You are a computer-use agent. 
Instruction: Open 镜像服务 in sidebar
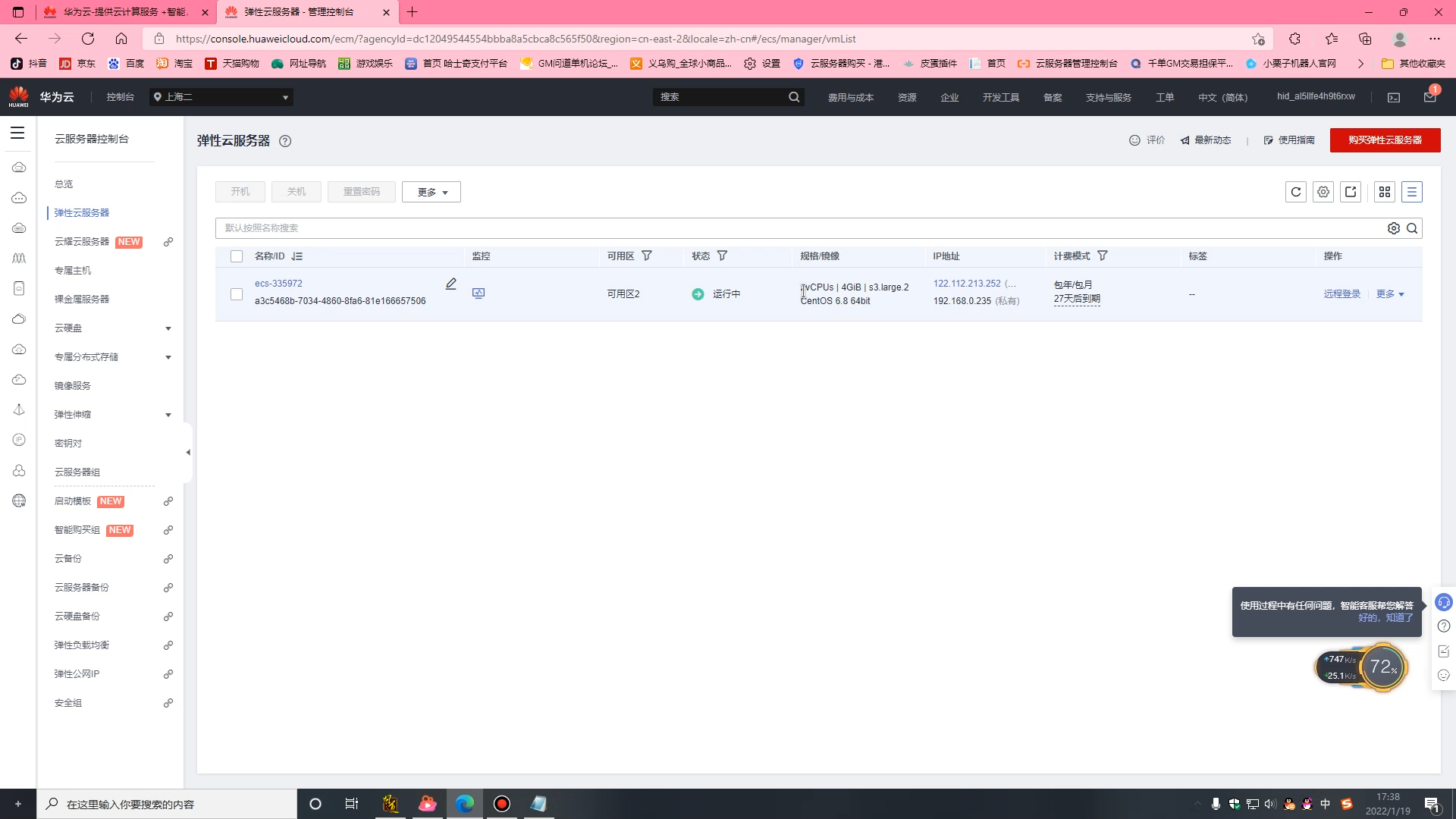pos(73,386)
